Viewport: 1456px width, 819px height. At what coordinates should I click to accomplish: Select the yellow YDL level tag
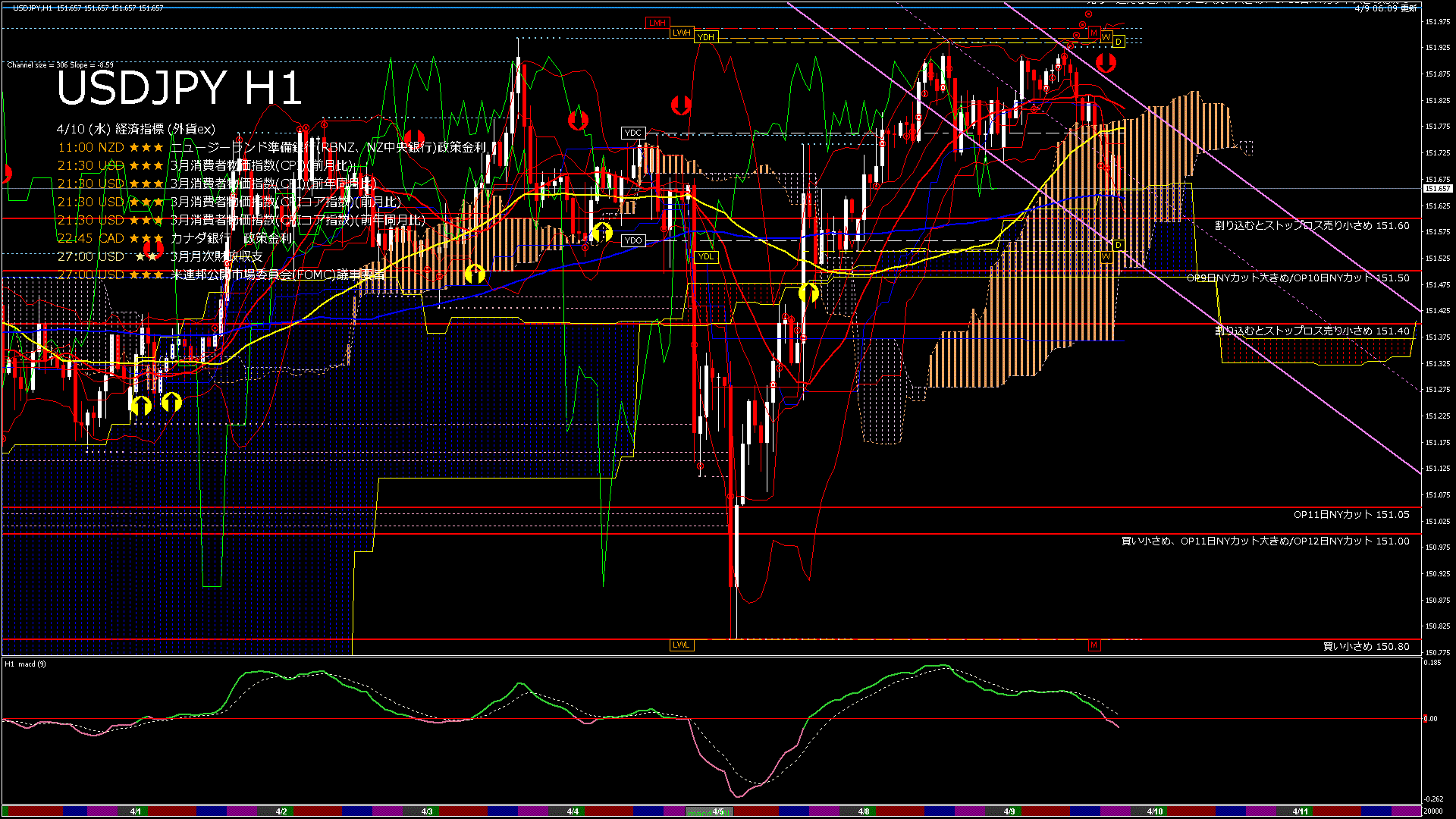click(x=706, y=256)
